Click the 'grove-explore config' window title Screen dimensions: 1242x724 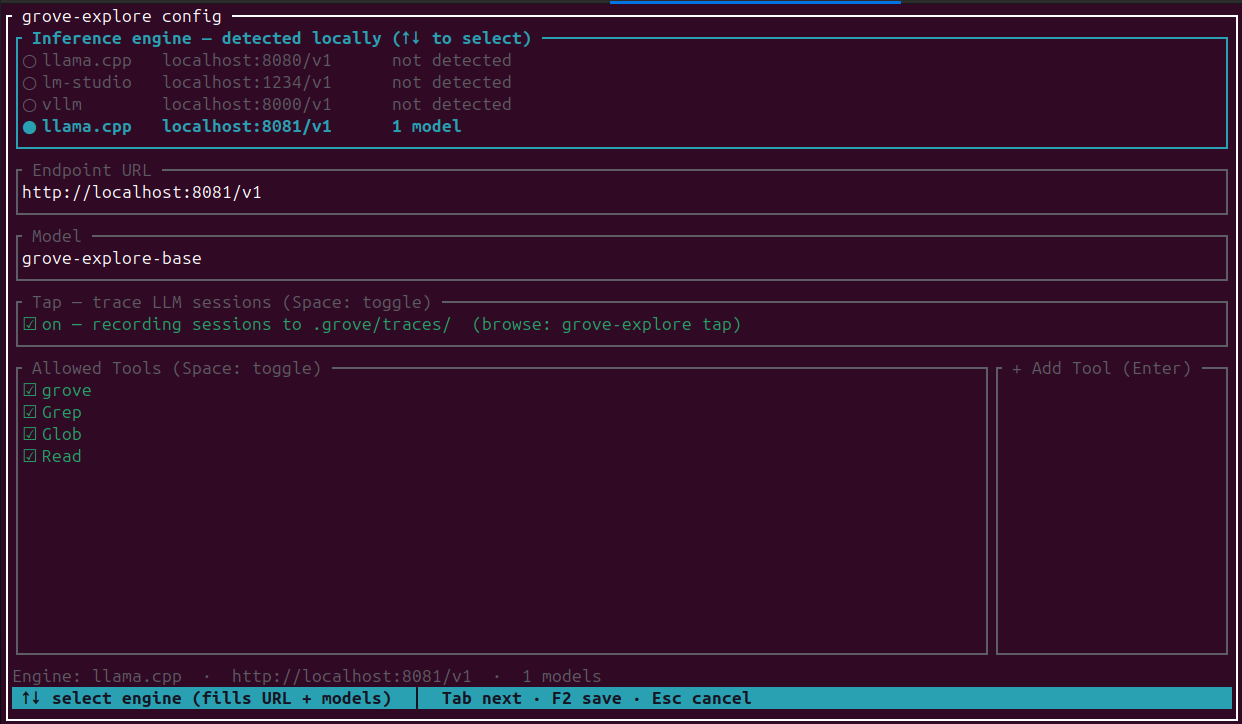pyautogui.click(x=122, y=17)
